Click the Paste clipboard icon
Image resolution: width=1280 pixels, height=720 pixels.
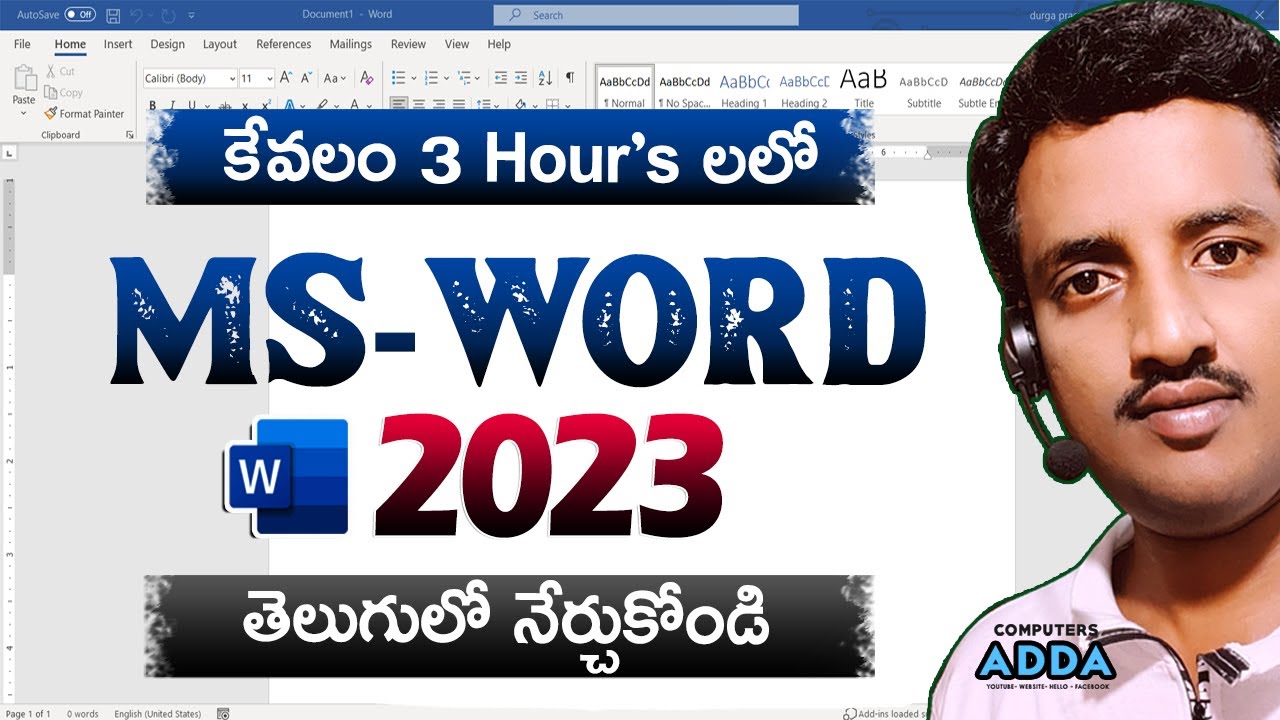[24, 78]
